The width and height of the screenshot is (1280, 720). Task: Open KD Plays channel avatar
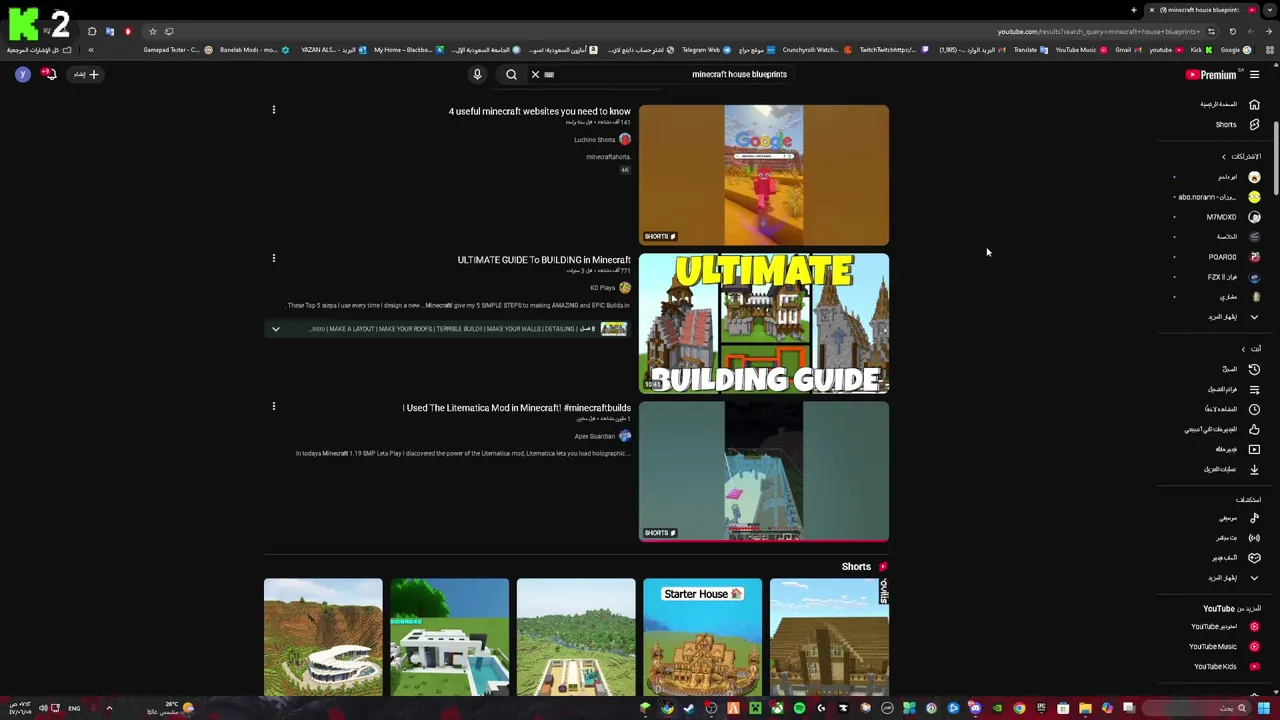[625, 288]
